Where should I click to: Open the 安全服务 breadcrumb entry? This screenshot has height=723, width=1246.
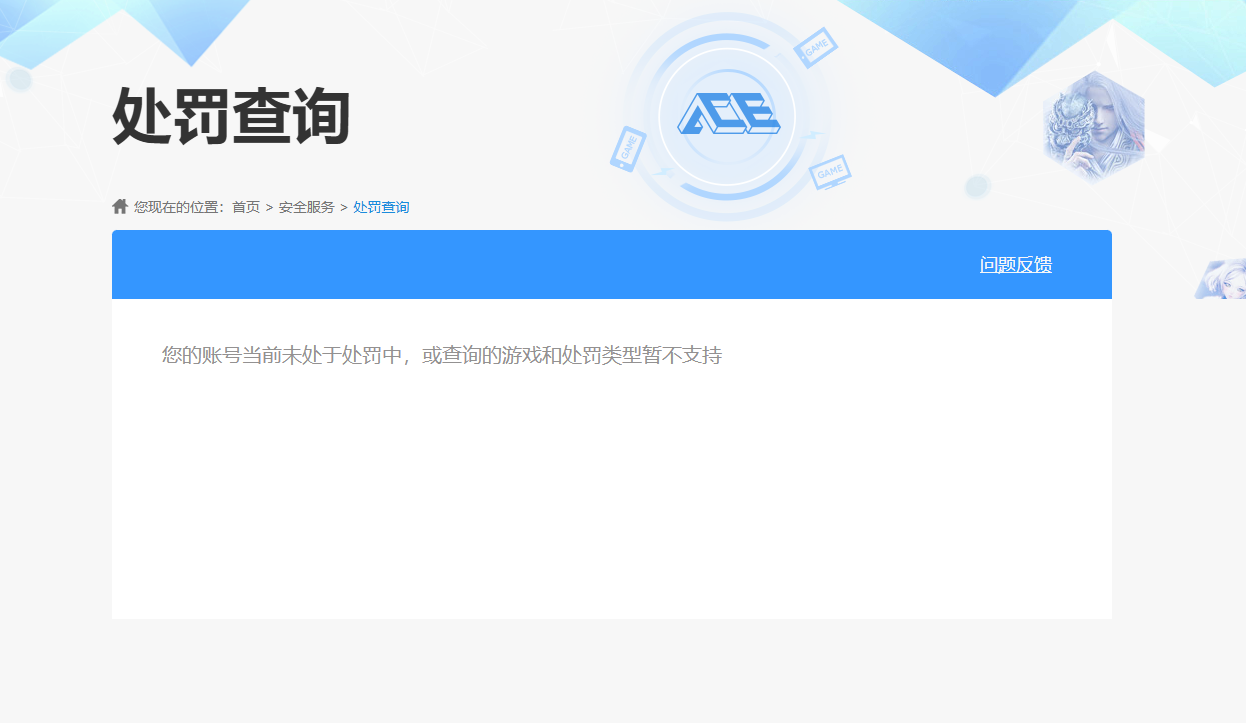coord(305,206)
